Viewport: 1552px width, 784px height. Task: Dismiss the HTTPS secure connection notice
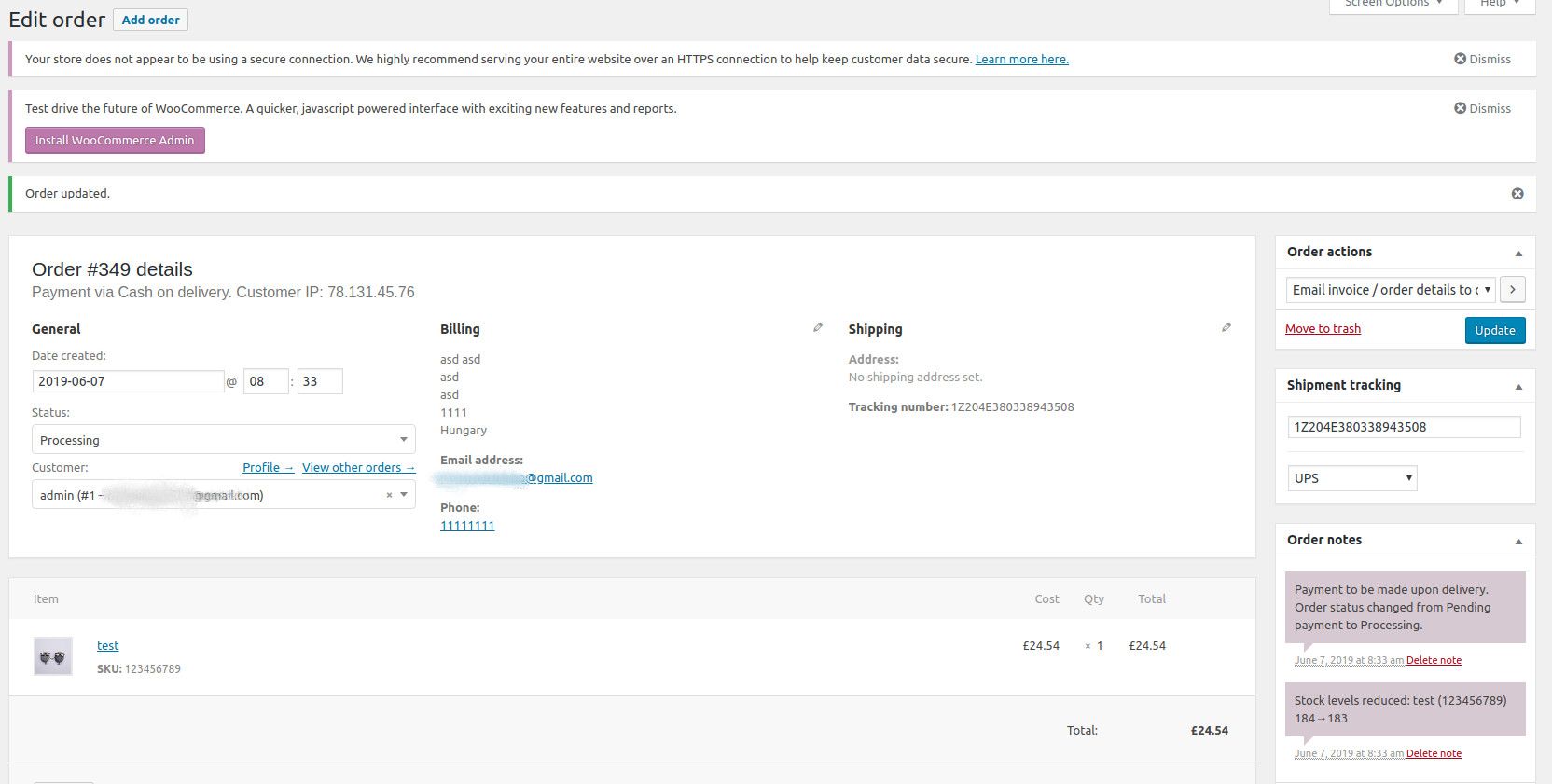(1482, 59)
